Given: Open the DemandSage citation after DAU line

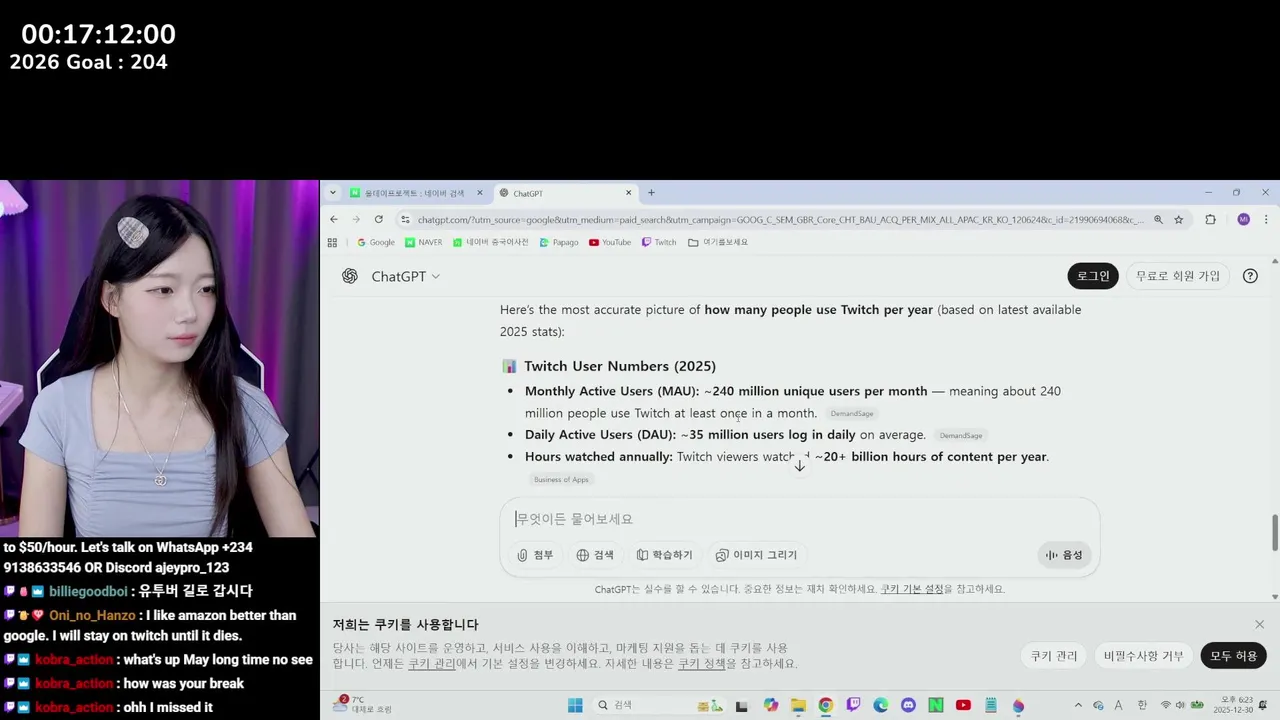Looking at the screenshot, I should (x=961, y=435).
